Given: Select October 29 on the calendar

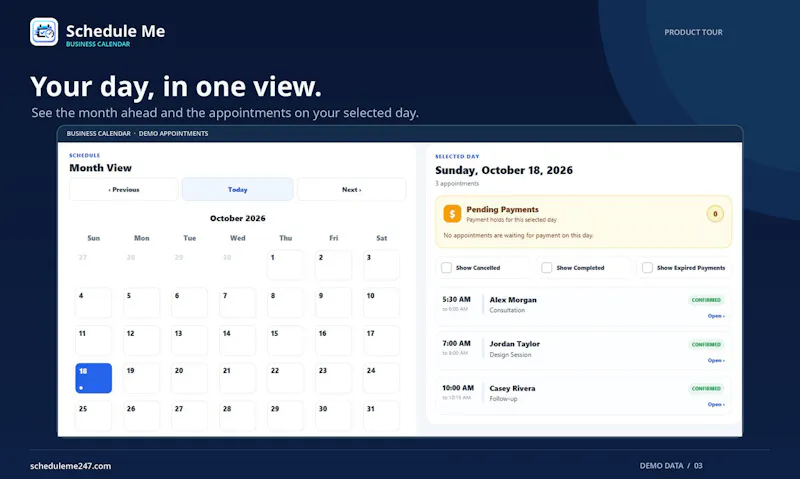Looking at the screenshot, I should coord(285,416).
